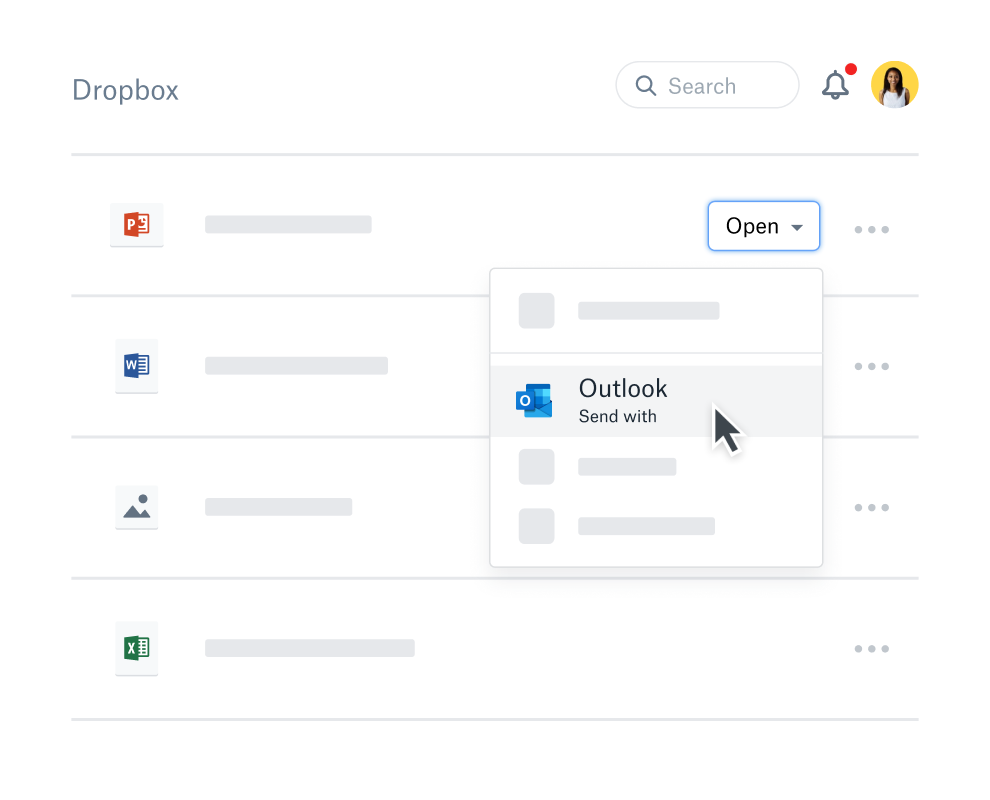Click the Word document file icon

coord(136,366)
